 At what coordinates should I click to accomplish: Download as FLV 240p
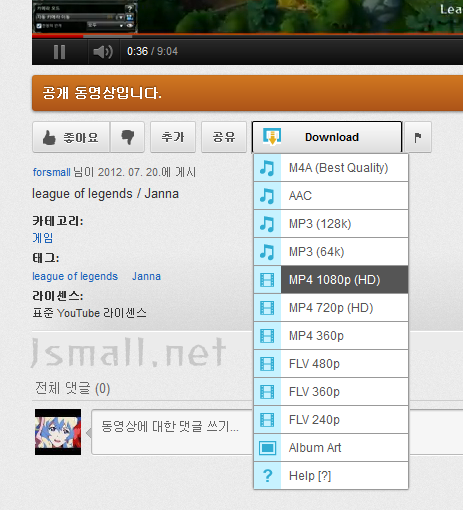(331, 420)
